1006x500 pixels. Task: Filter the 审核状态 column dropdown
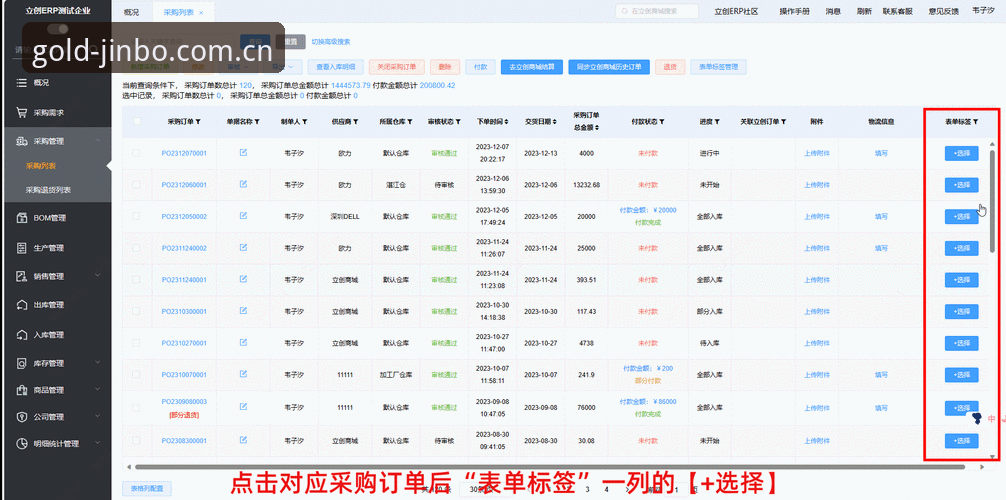click(460, 121)
